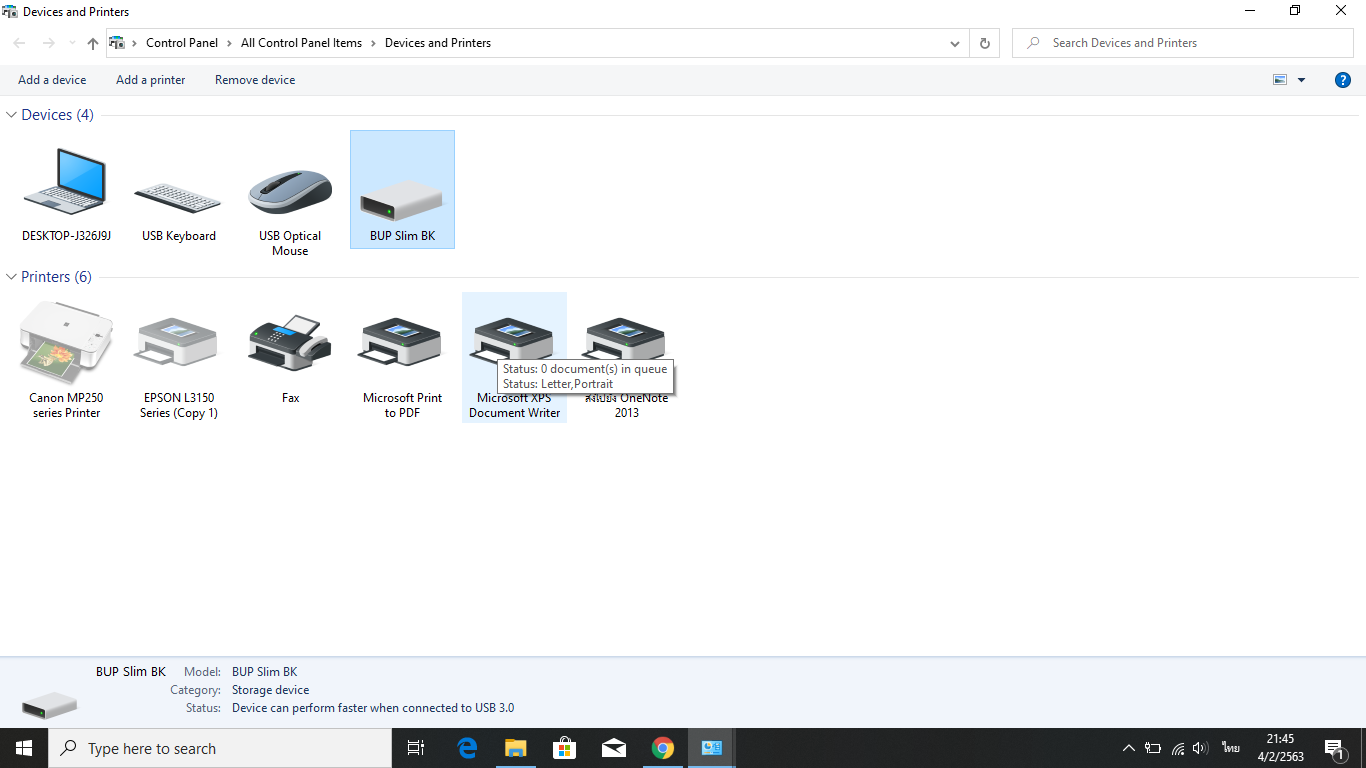Select the USB Keyboard device icon
The height and width of the screenshot is (768, 1366).
(x=178, y=193)
